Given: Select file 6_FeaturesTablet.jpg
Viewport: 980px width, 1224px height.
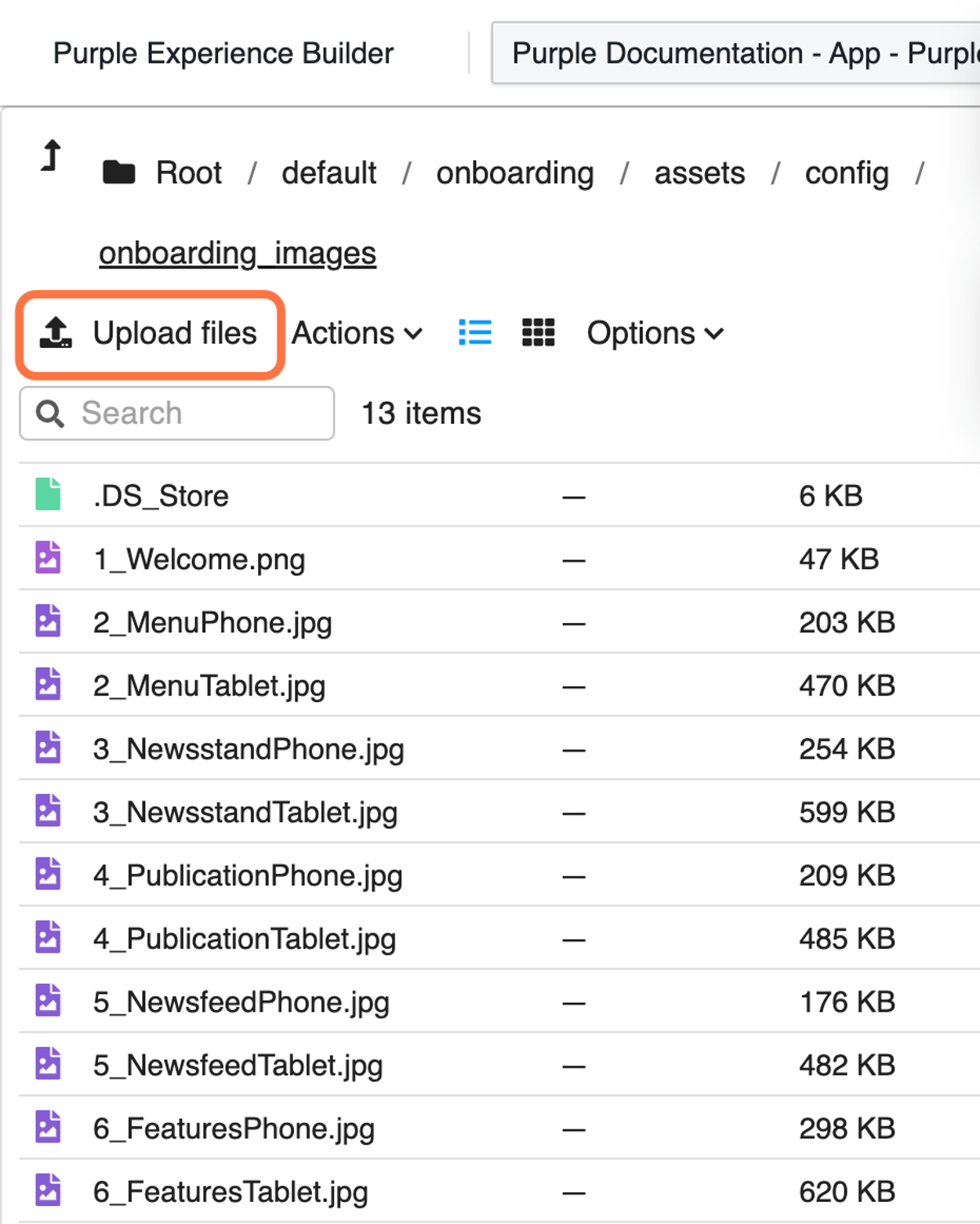Looking at the screenshot, I should [230, 1192].
